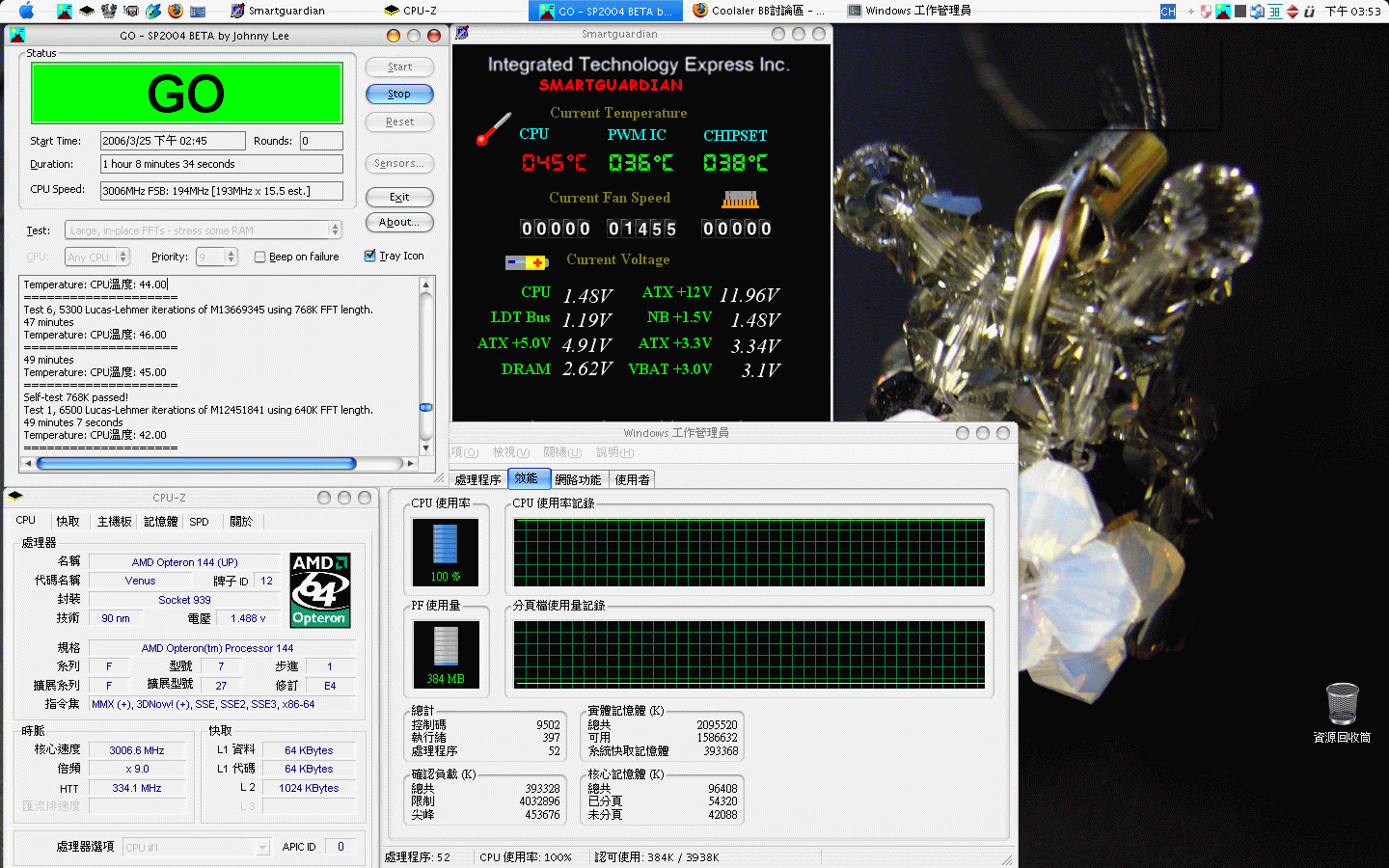The height and width of the screenshot is (868, 1389).
Task: Click the log vertical scrollbar thumb
Action: pos(425,407)
